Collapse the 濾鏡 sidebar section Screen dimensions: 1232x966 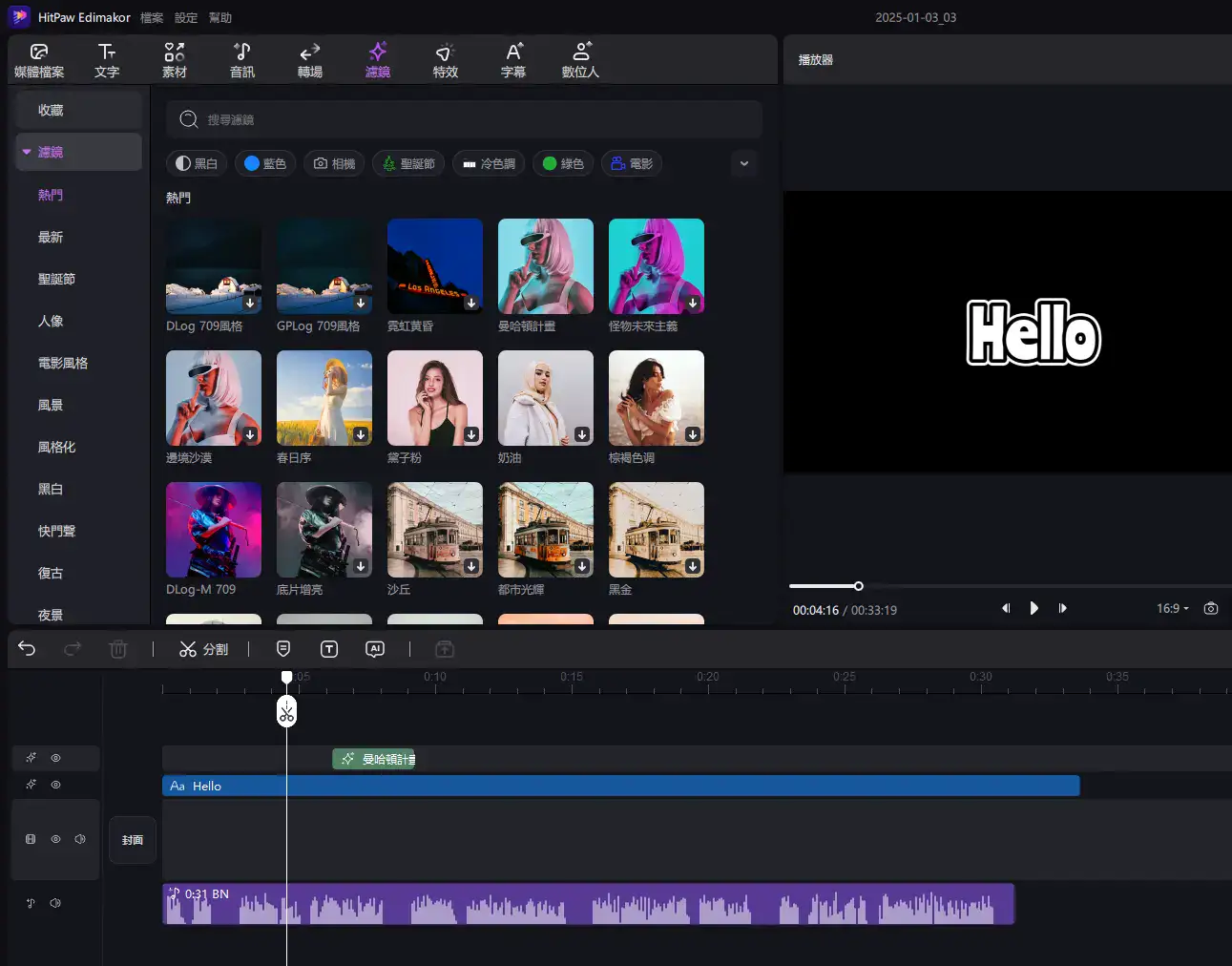27,152
